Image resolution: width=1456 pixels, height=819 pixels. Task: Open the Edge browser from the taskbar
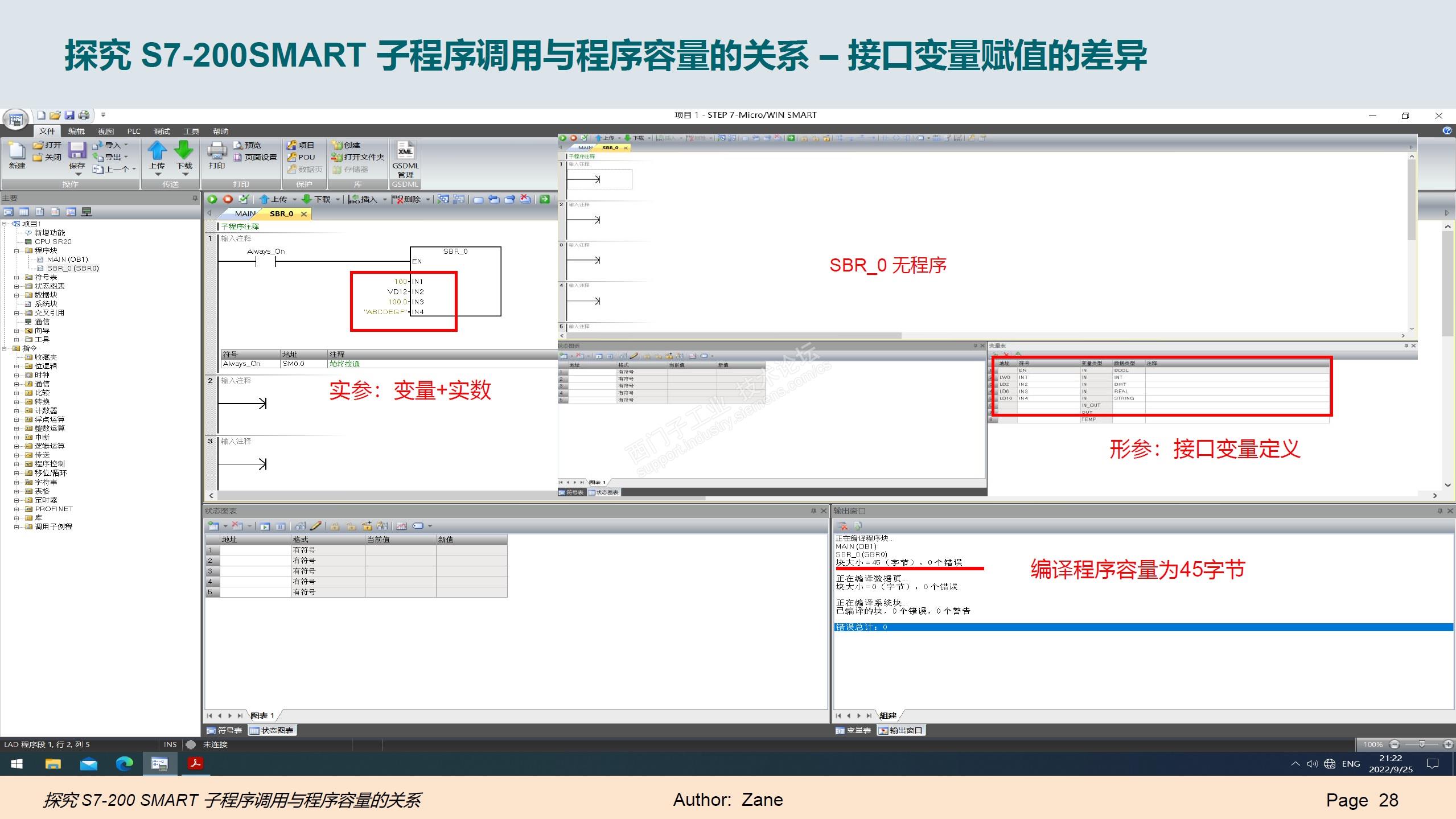tap(124, 764)
